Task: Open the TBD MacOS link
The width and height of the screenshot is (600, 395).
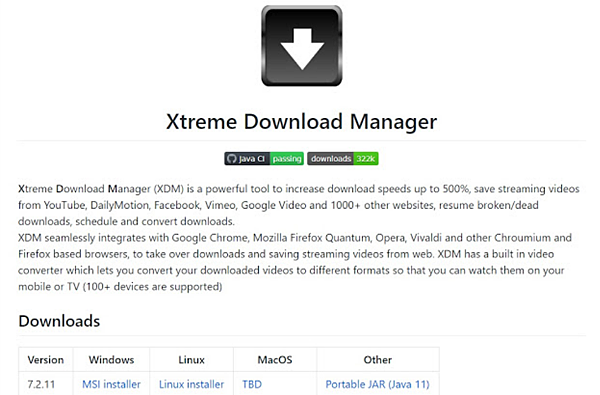Action: [252, 384]
